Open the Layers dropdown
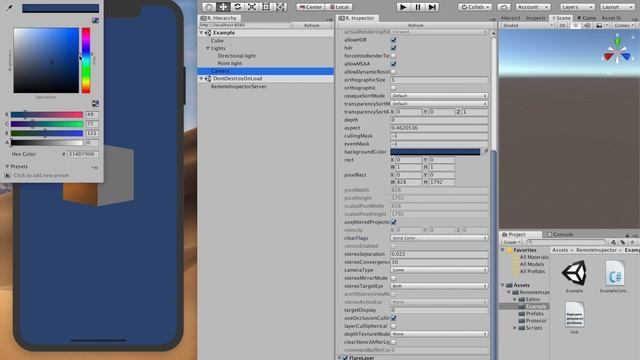Viewport: 640px width, 360px height. [x=577, y=7]
